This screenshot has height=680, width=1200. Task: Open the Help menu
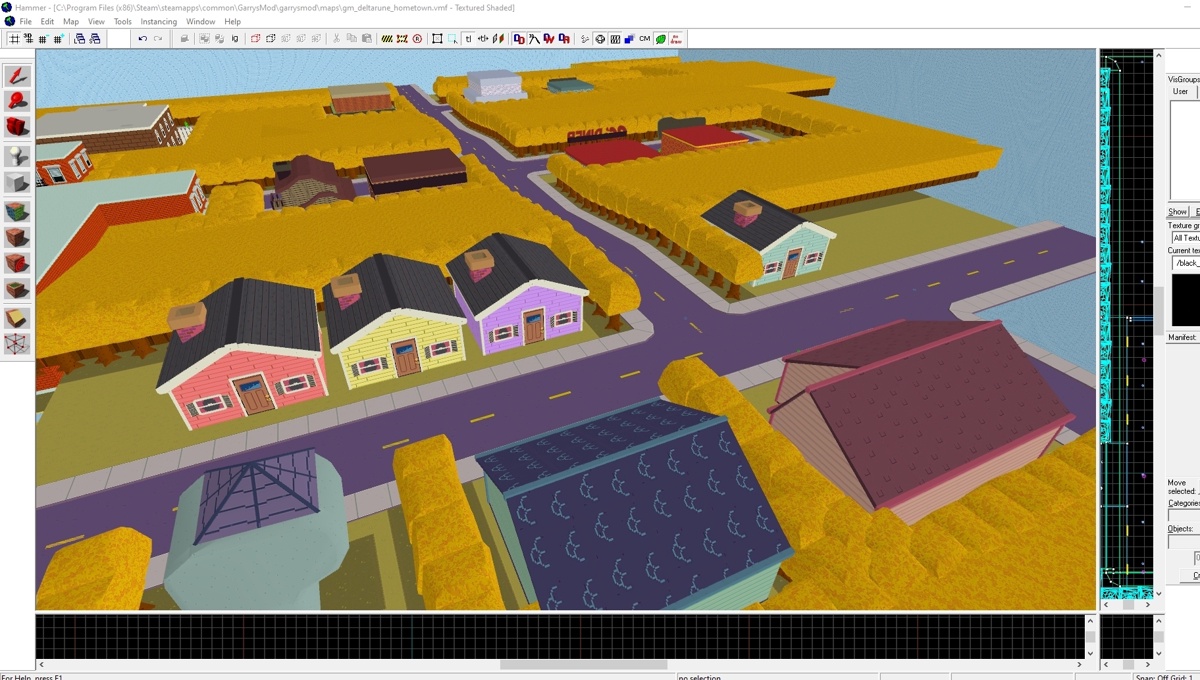point(232,21)
